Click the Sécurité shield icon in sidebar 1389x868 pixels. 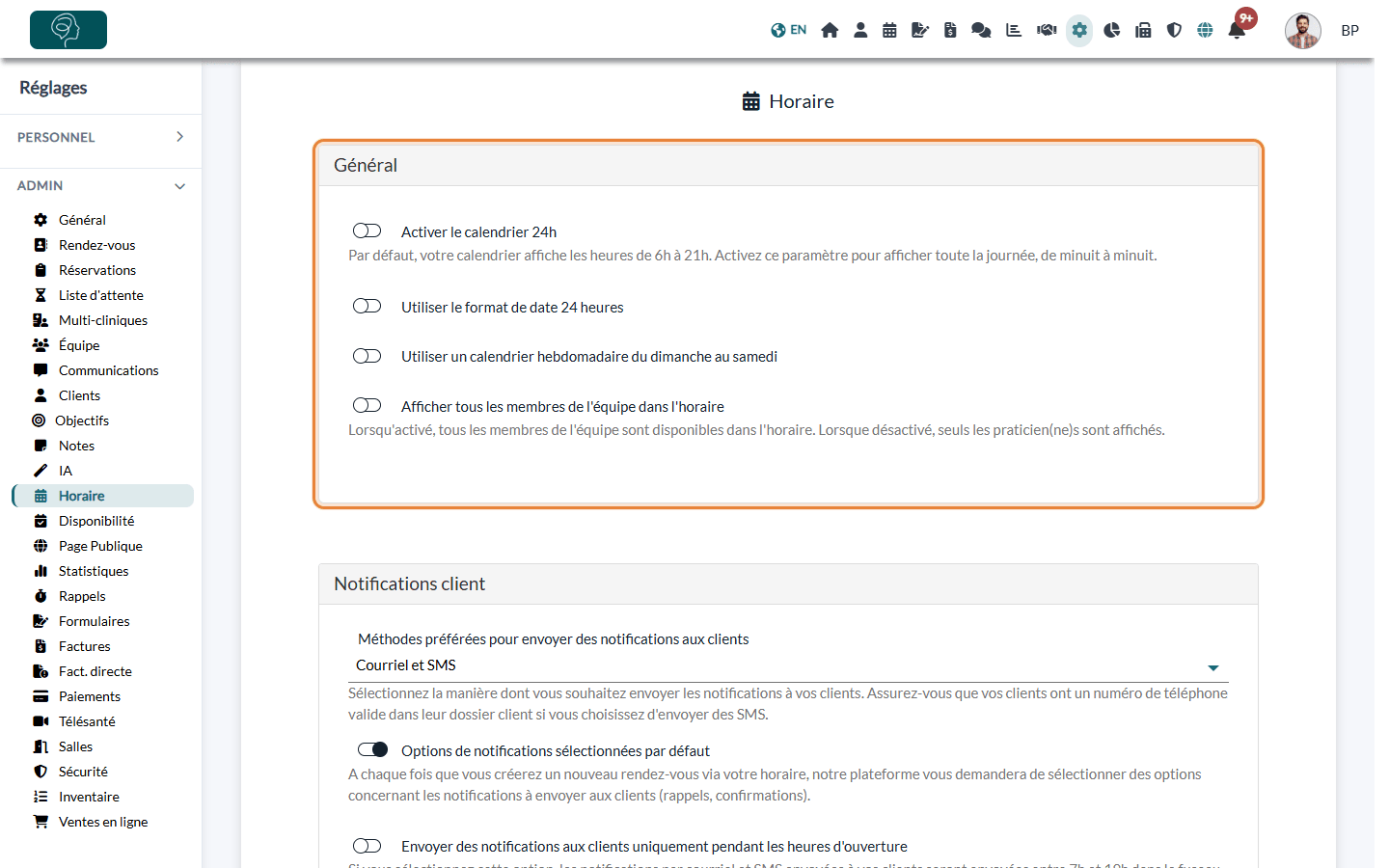(41, 772)
